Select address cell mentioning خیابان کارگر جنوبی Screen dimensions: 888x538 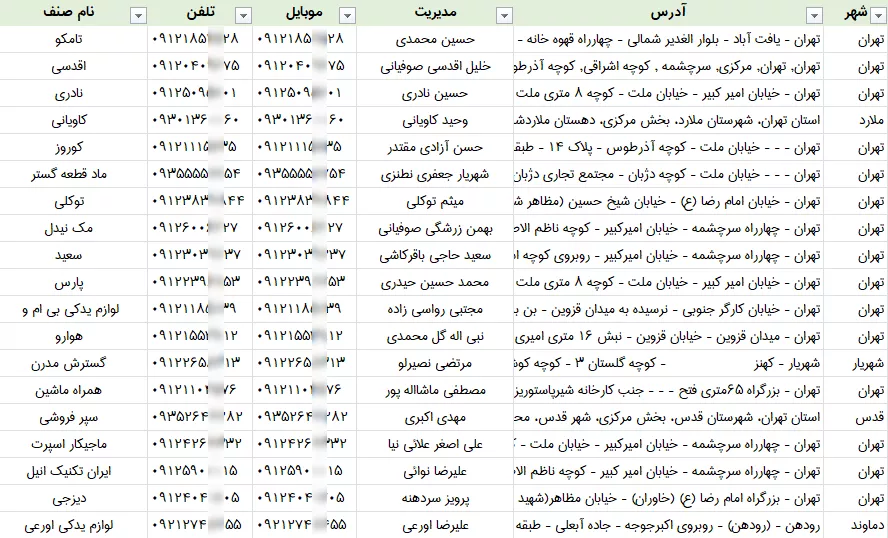[668, 309]
